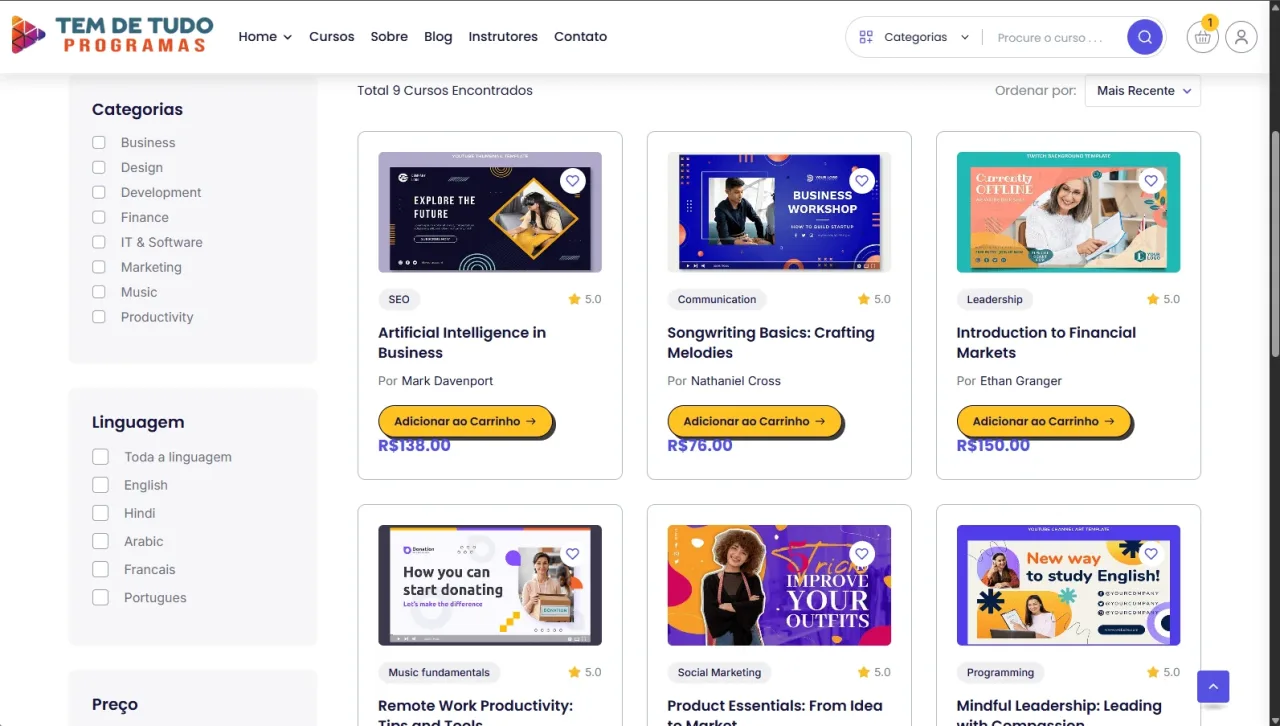Enable the Toda a linguagem language filter
The image size is (1280, 726).
(100, 457)
